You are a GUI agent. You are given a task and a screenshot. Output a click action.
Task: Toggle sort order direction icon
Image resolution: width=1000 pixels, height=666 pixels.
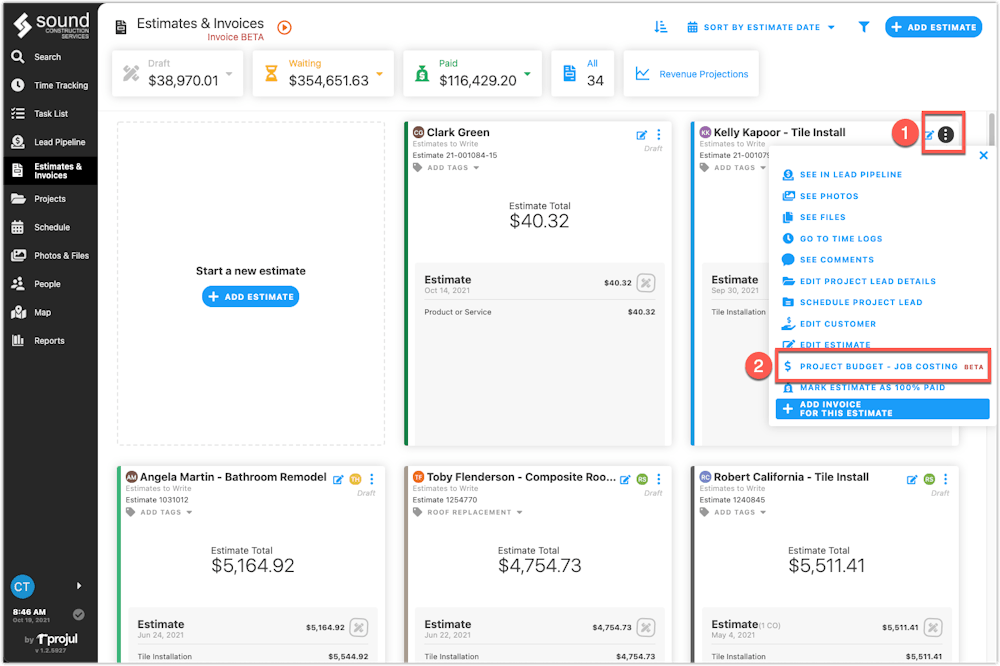coord(661,27)
